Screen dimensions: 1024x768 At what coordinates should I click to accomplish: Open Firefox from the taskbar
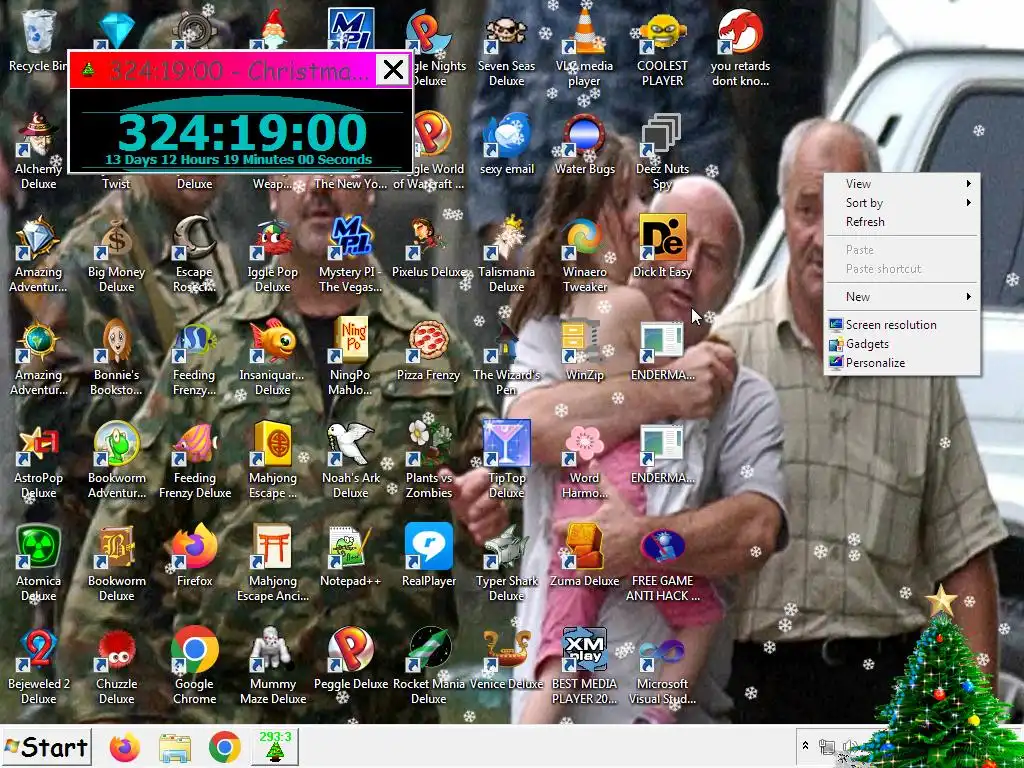124,747
